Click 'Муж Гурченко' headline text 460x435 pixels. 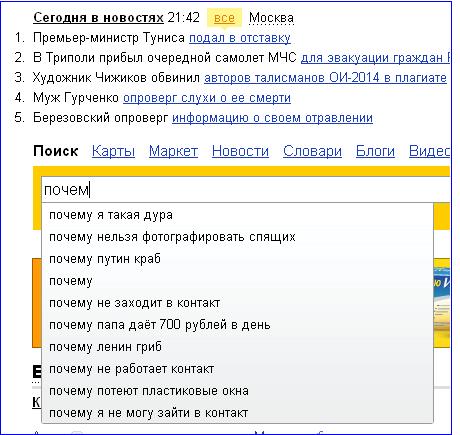coord(76,98)
